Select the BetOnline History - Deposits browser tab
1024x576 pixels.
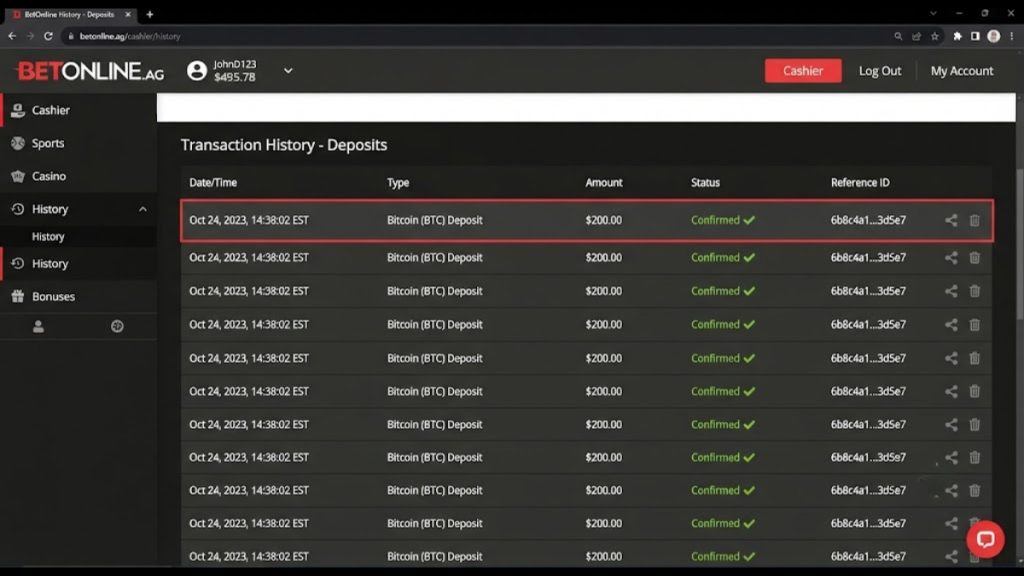[69, 14]
